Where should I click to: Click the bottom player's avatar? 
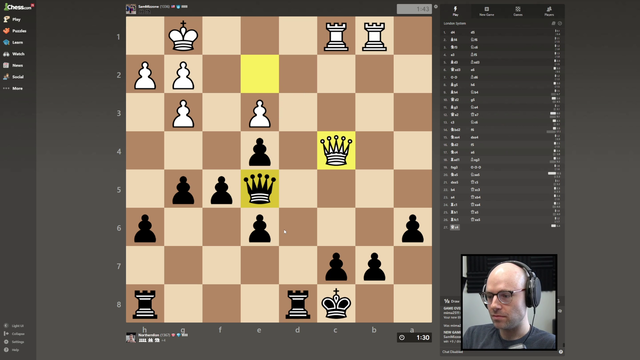(x=131, y=338)
